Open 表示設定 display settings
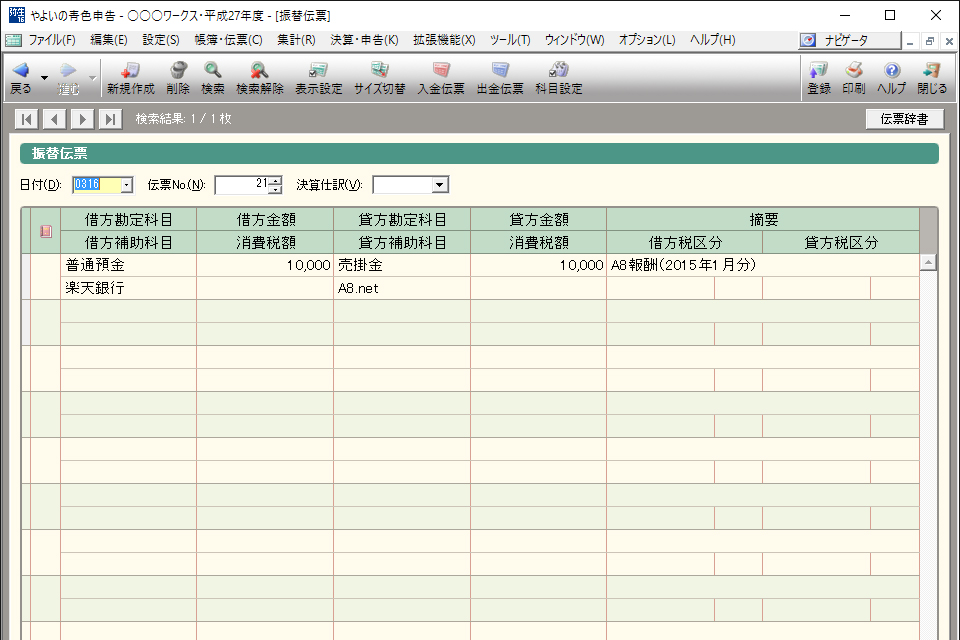 [x=318, y=78]
